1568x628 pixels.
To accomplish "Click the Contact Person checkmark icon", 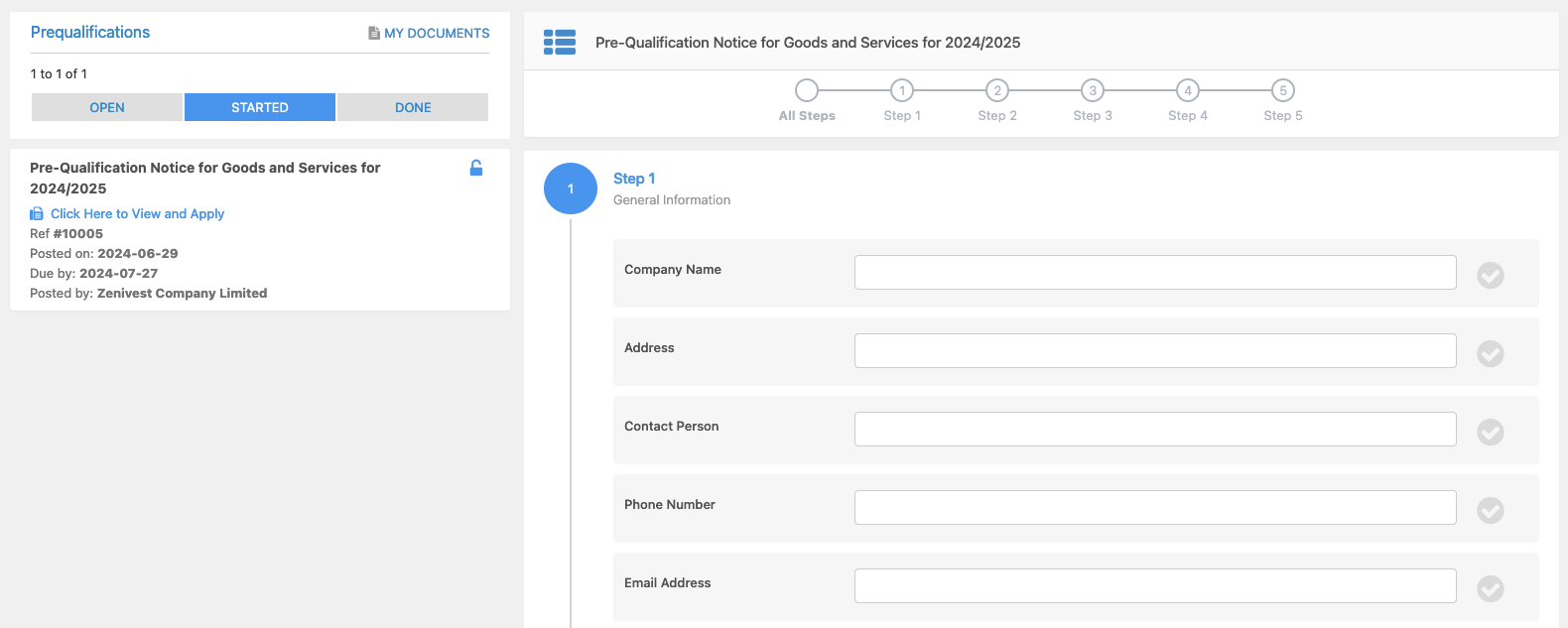I will coord(1491,432).
